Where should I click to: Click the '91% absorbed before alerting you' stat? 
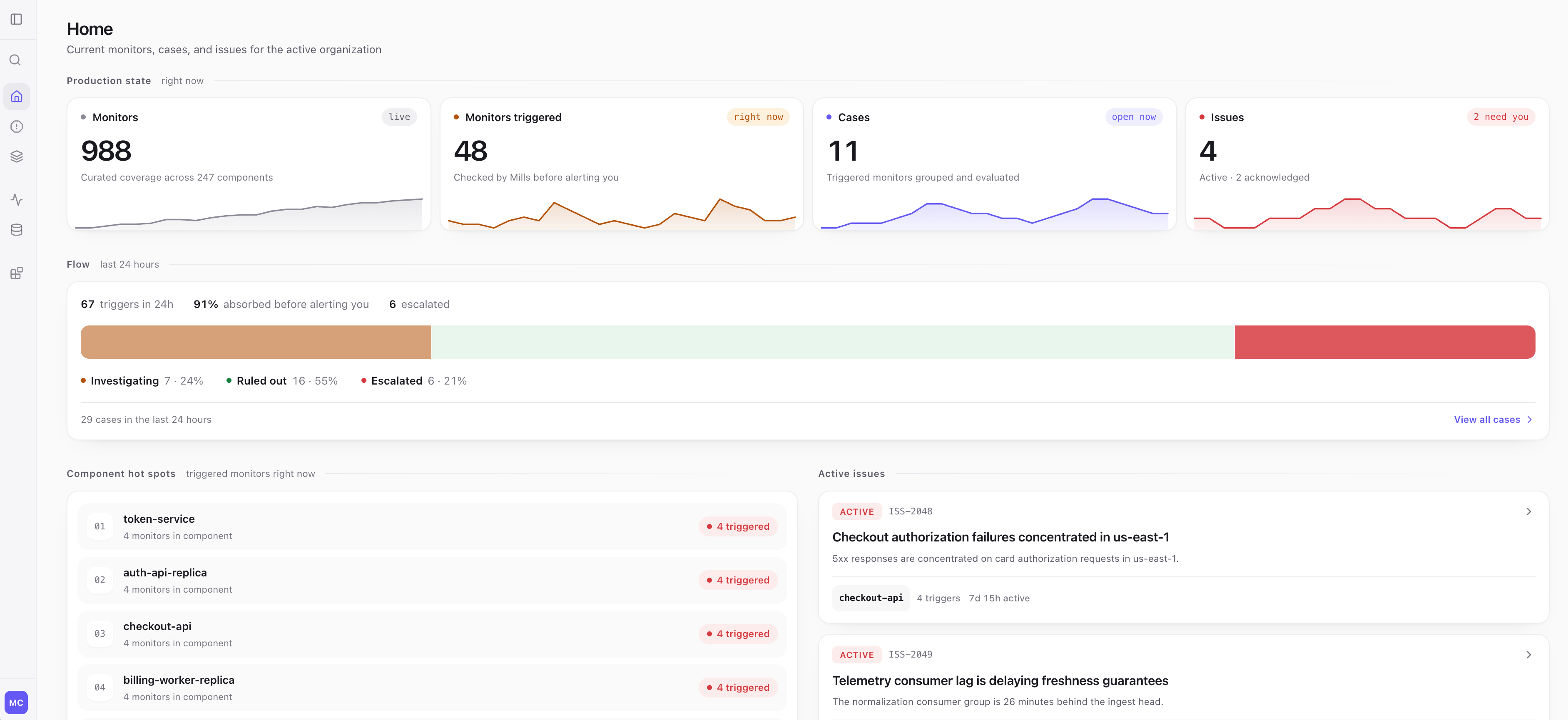pyautogui.click(x=281, y=304)
